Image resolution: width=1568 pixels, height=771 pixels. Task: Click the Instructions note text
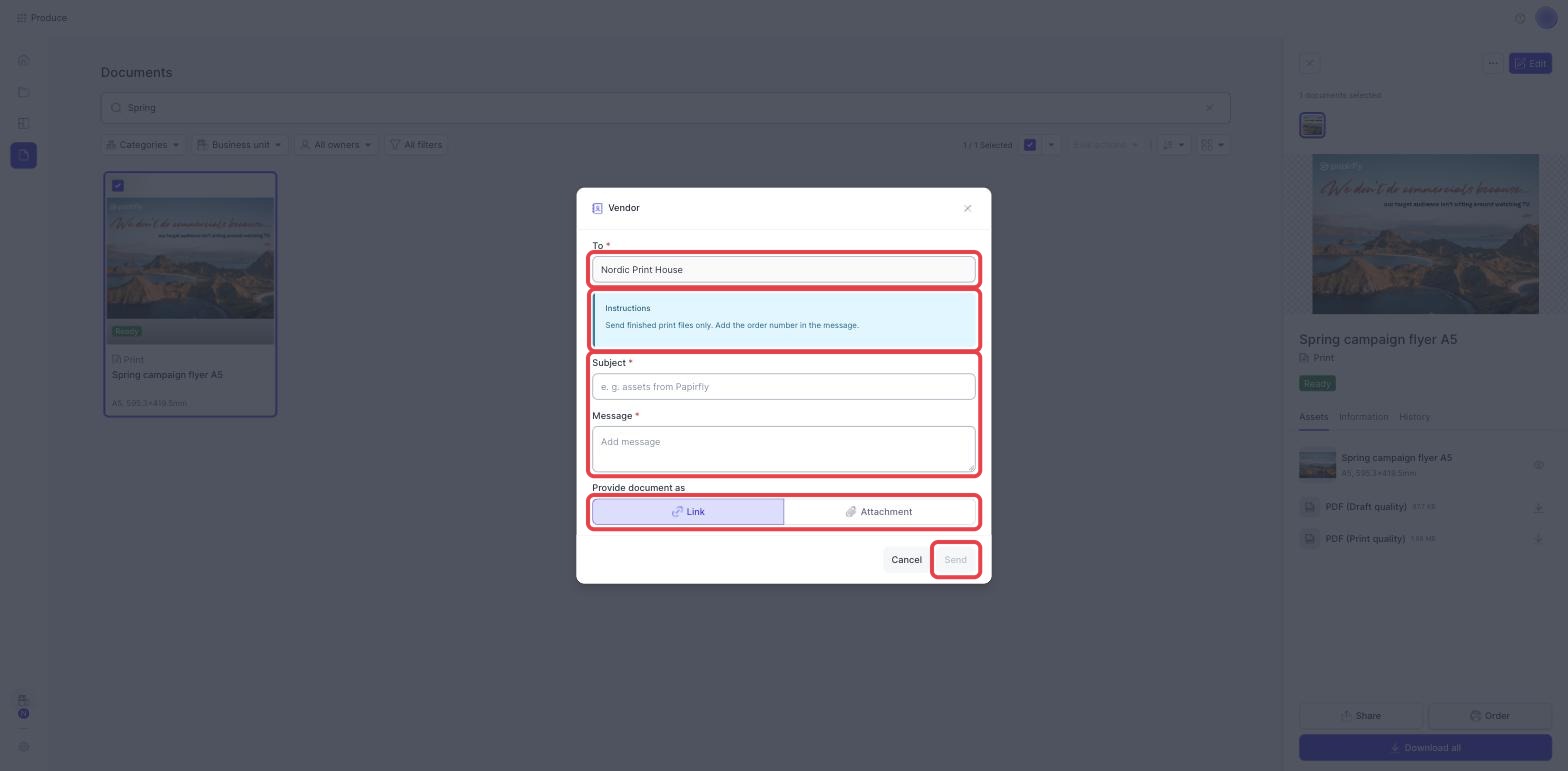731,325
